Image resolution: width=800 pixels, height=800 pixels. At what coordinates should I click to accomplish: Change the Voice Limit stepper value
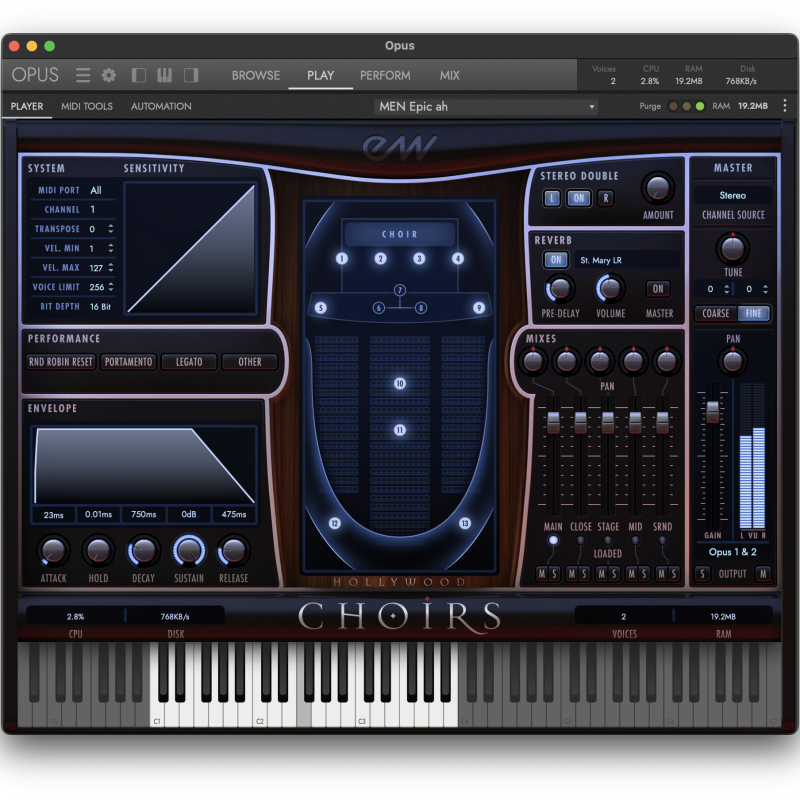[111, 287]
